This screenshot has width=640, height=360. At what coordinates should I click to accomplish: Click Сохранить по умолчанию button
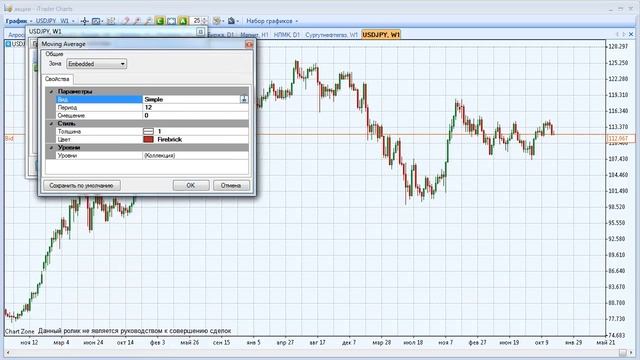coord(82,185)
